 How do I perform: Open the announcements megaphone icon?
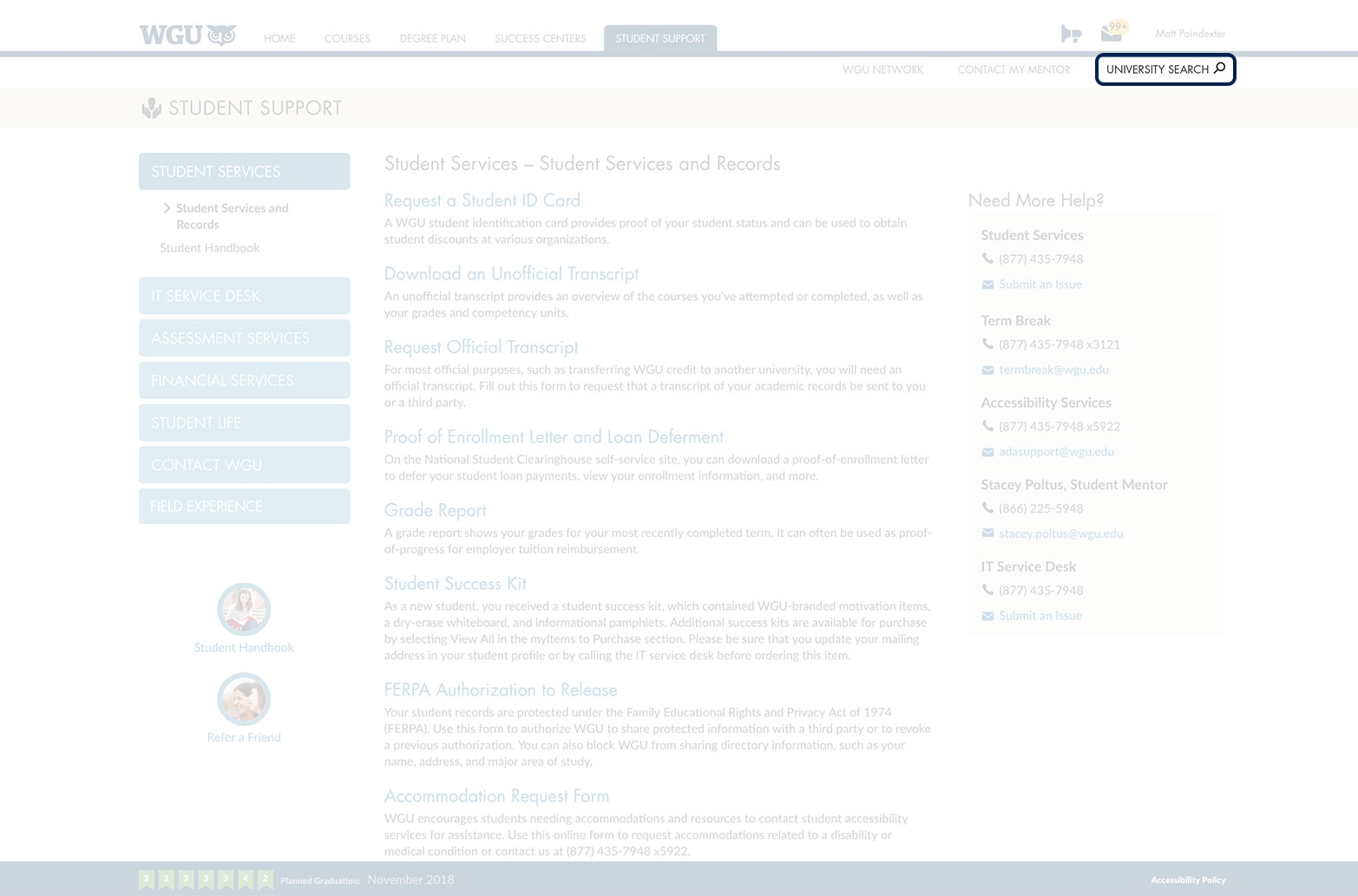pyautogui.click(x=1071, y=34)
